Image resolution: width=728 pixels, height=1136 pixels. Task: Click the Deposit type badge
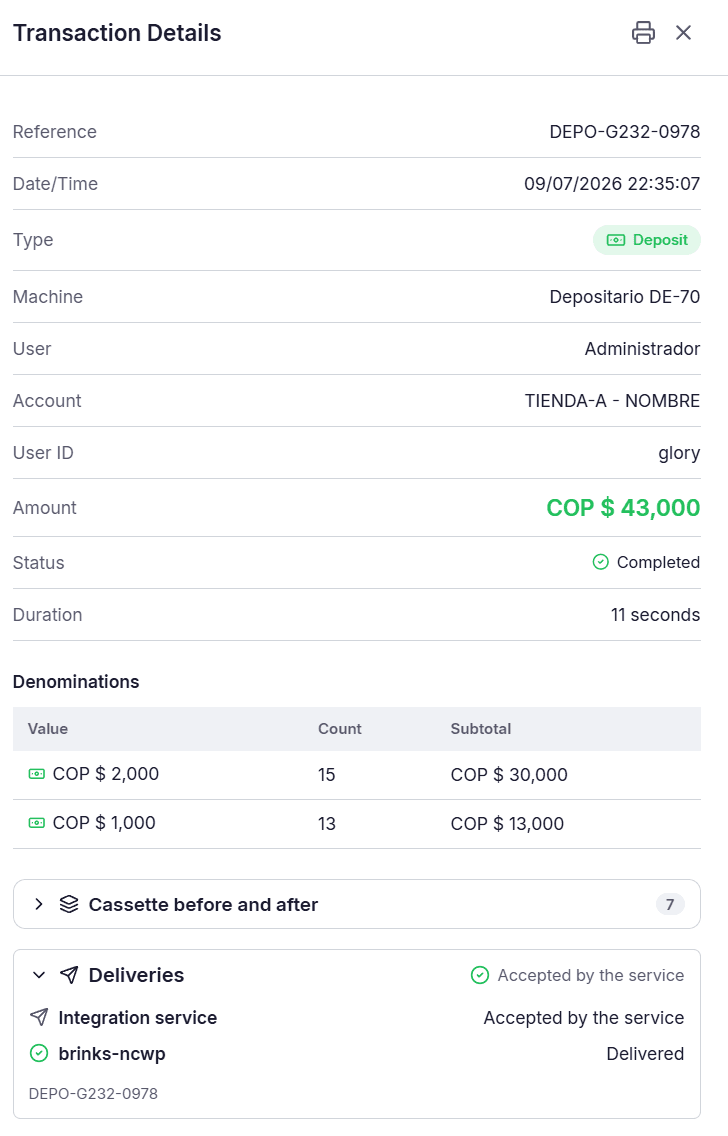click(647, 240)
